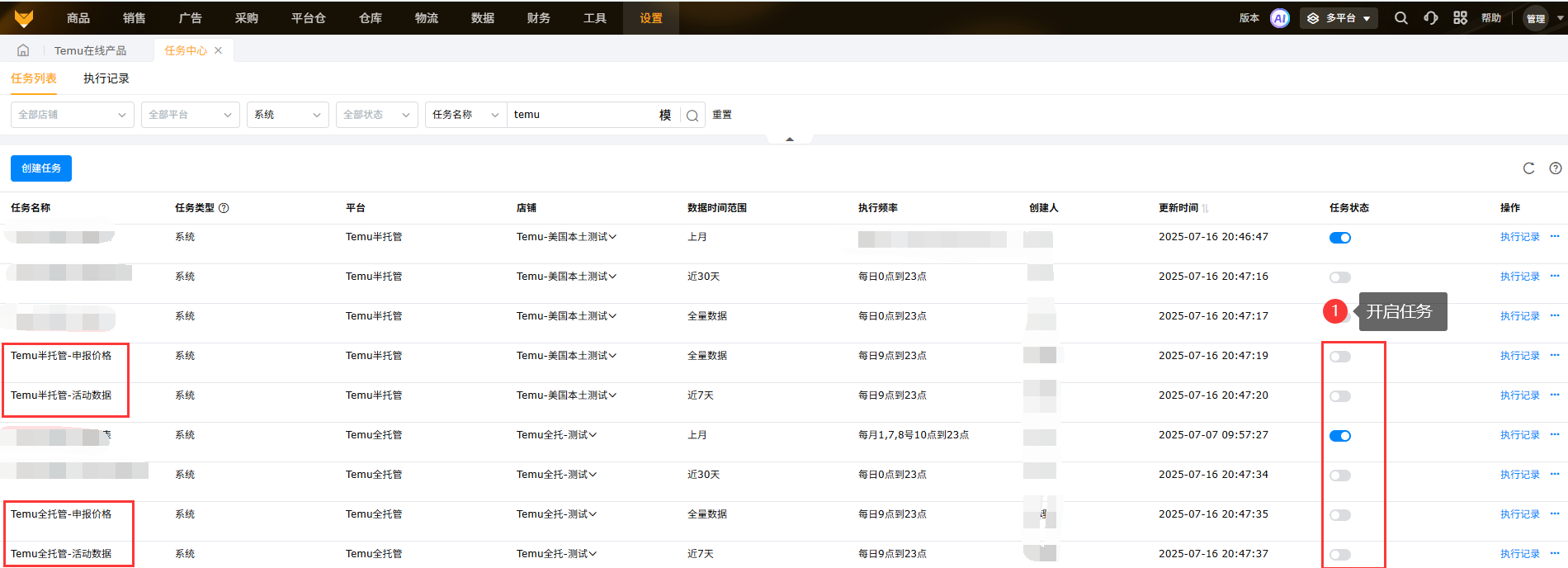Image resolution: width=1568 pixels, height=568 pixels.
Task: Open the apps grid icon
Action: click(x=1460, y=18)
